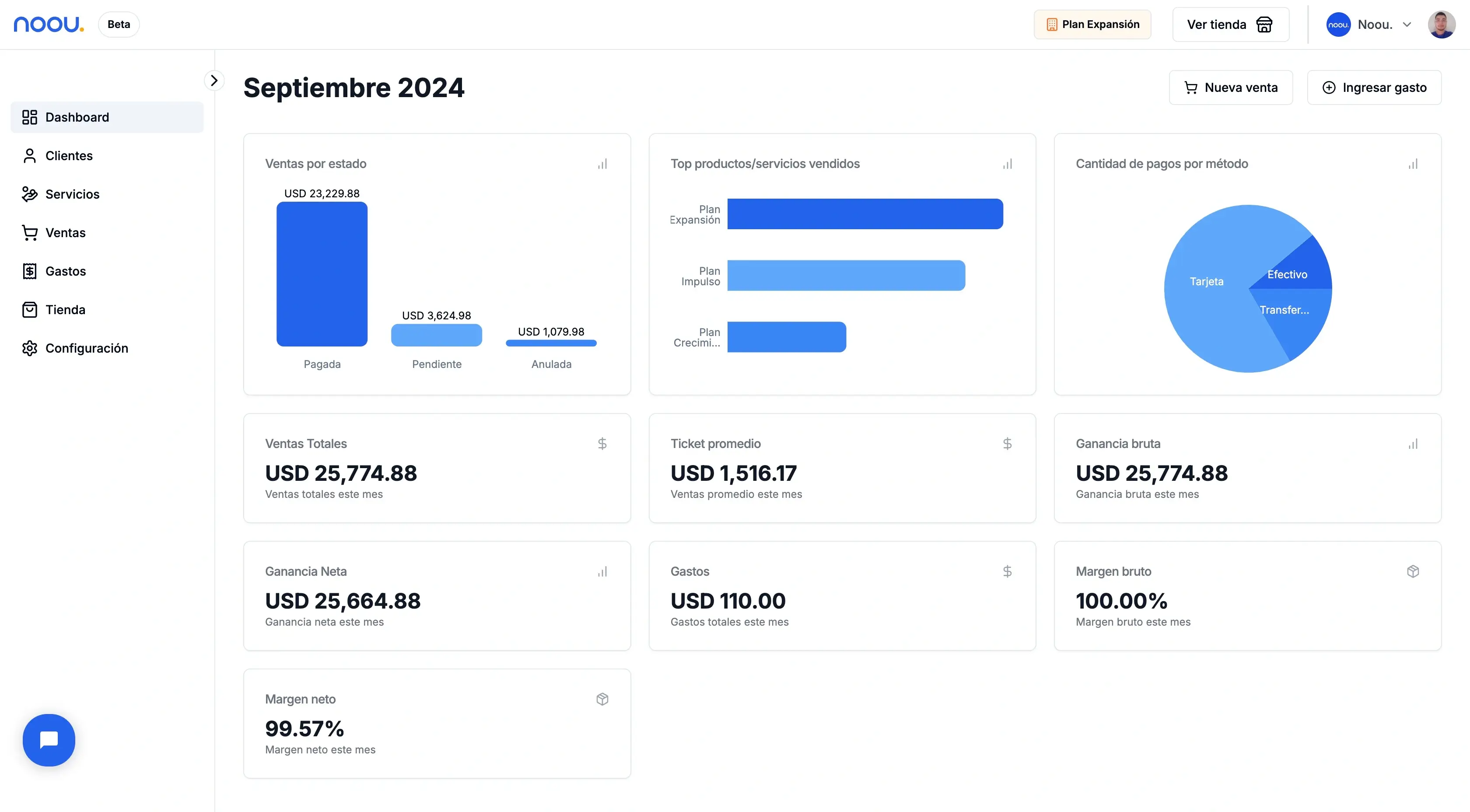Click the chart icon on Ventas por estado
Image resolution: width=1470 pixels, height=812 pixels.
click(602, 164)
